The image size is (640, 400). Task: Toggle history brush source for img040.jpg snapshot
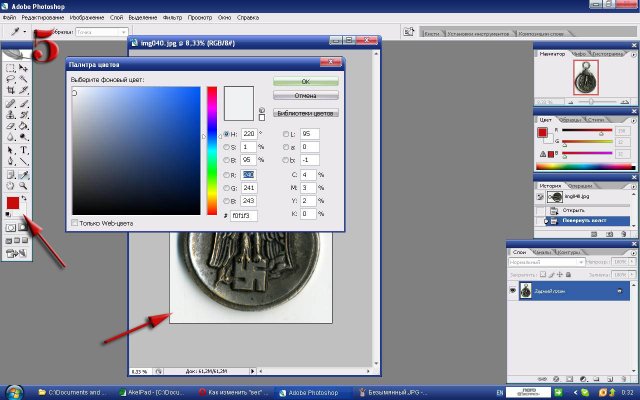pyautogui.click(x=540, y=197)
